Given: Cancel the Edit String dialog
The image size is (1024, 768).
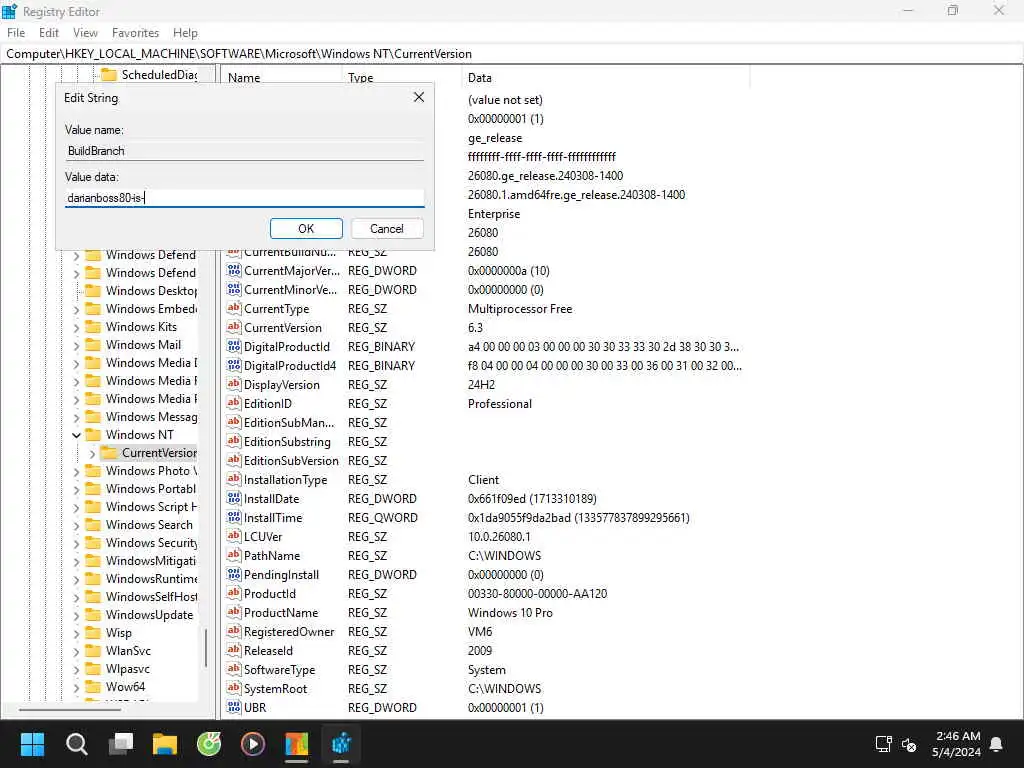Looking at the screenshot, I should (387, 229).
